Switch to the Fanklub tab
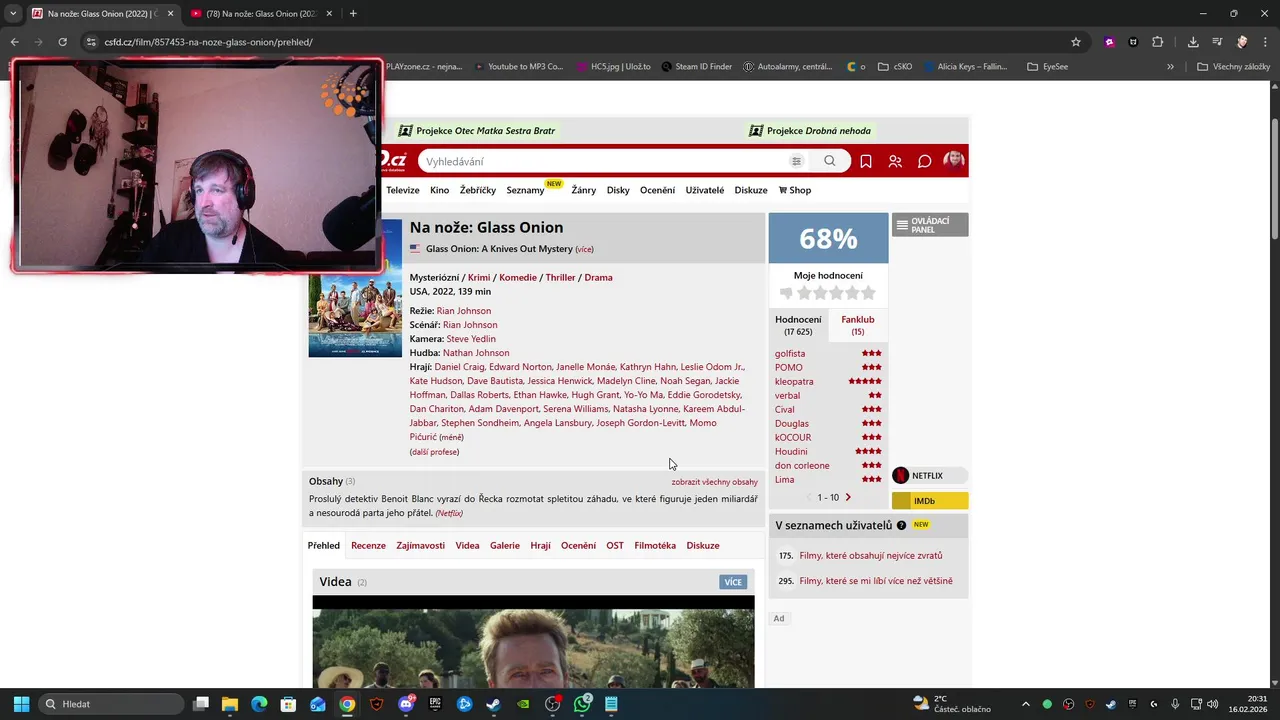1280x720 pixels. 858,325
